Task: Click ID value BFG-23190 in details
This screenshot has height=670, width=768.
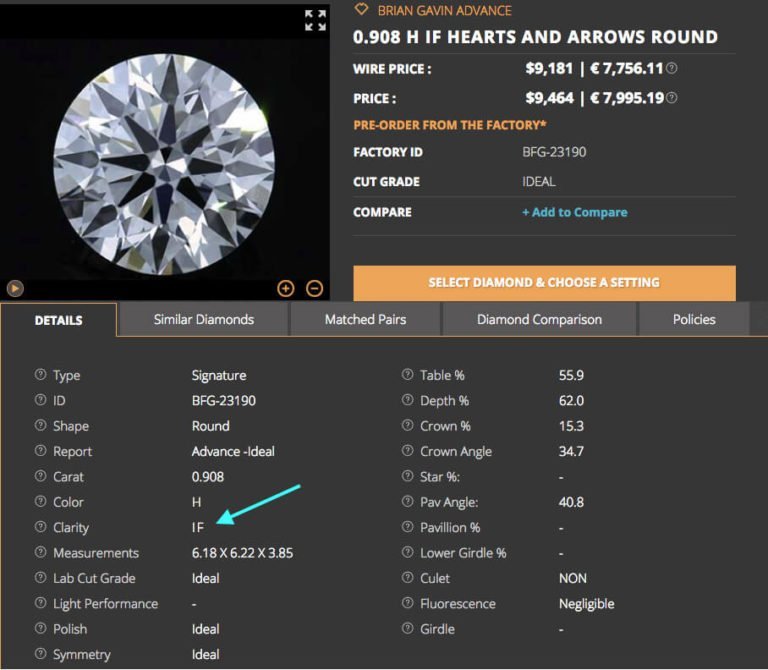Action: 224,401
